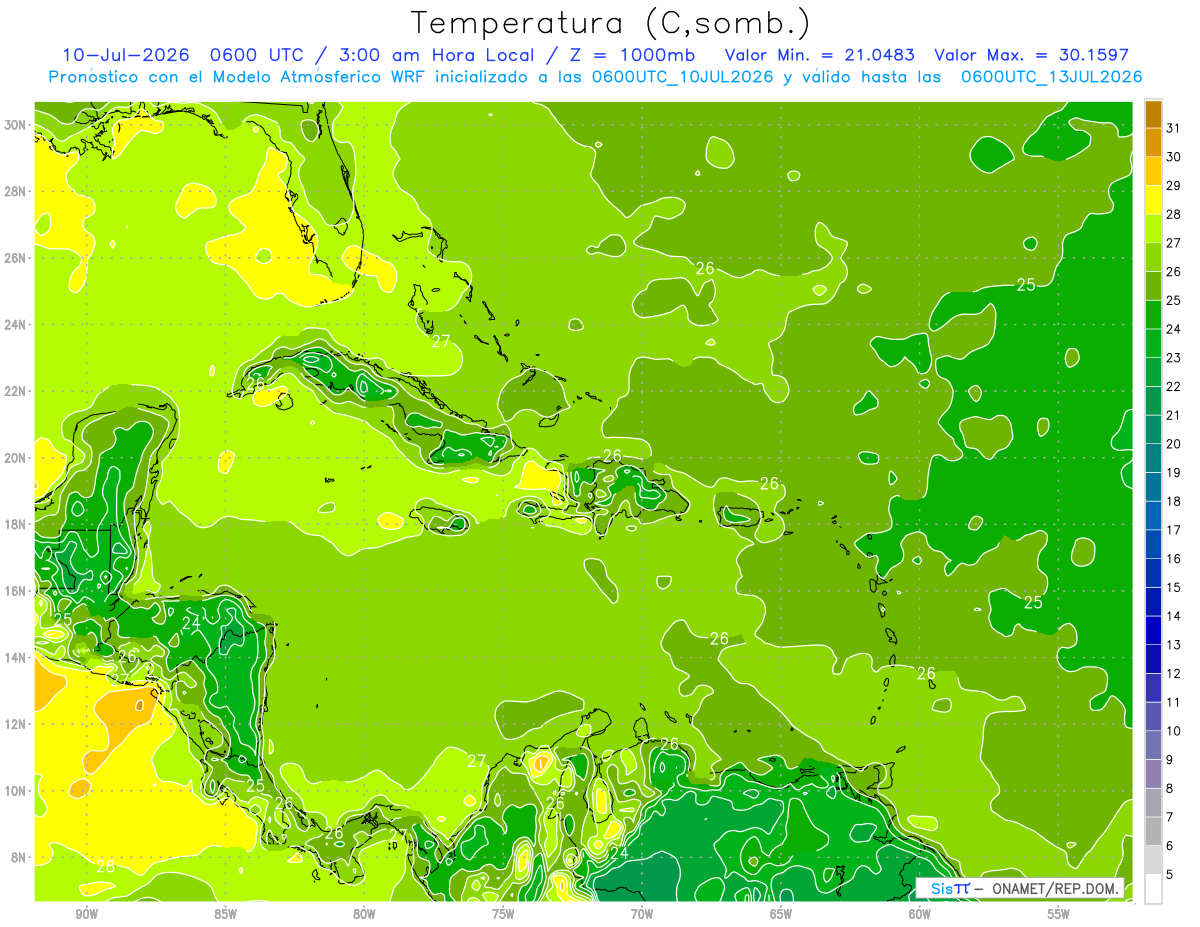The height and width of the screenshot is (927, 1200).
Task: Click the '65W' longitude axis label
Action: click(x=781, y=914)
